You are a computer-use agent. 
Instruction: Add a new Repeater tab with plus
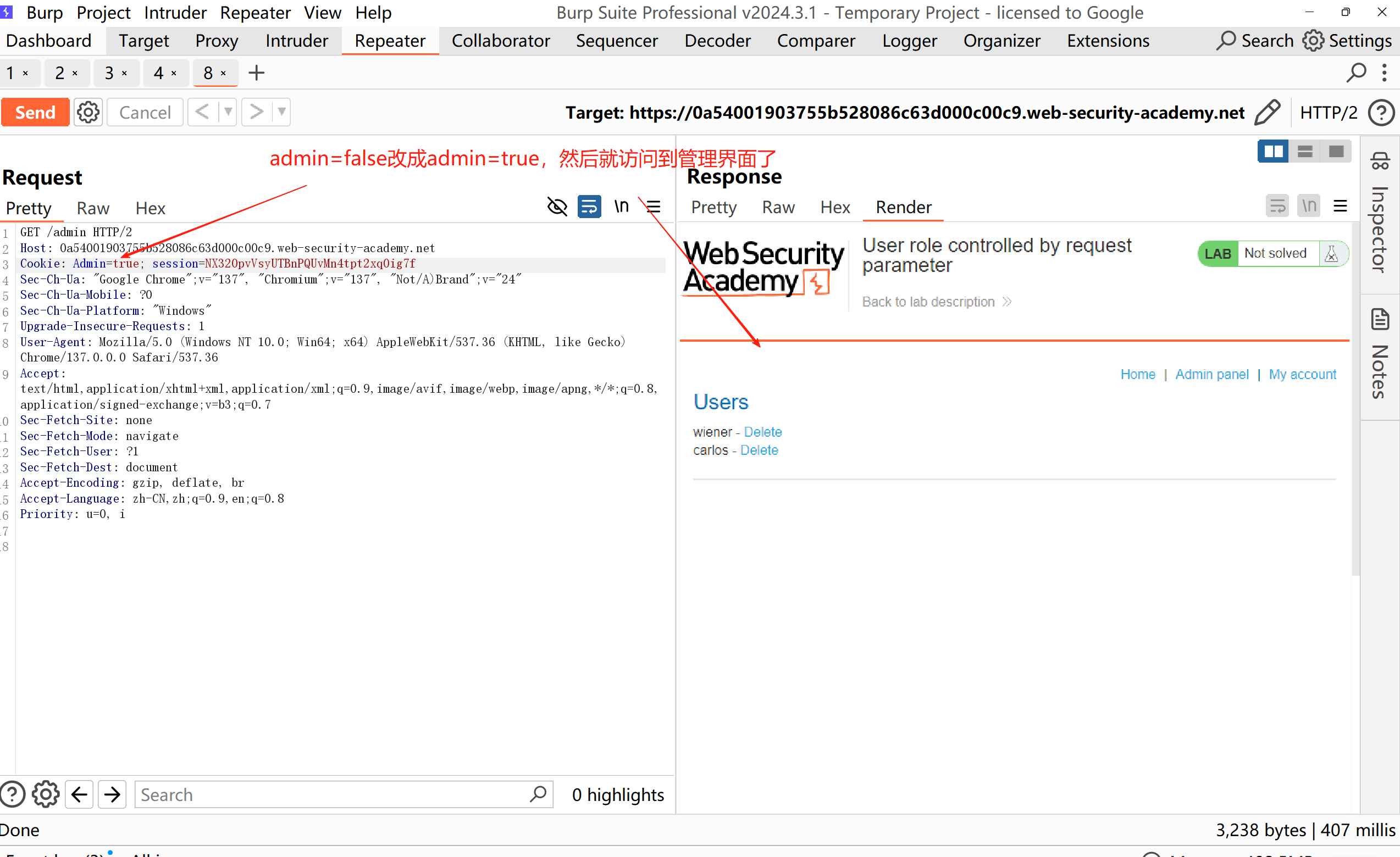(257, 73)
